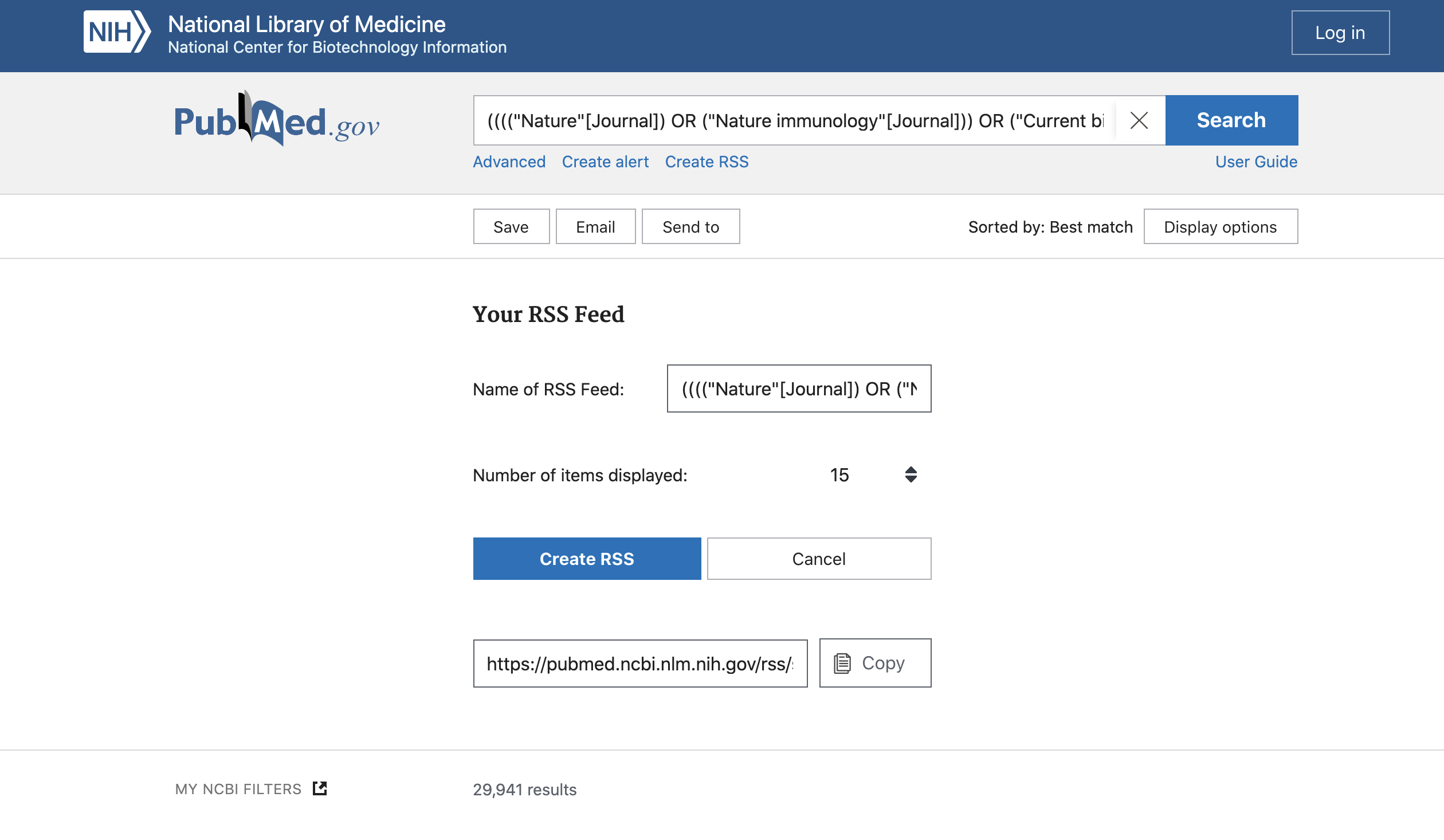Click the Create RSS link under search
The width and height of the screenshot is (1444, 840).
click(707, 162)
